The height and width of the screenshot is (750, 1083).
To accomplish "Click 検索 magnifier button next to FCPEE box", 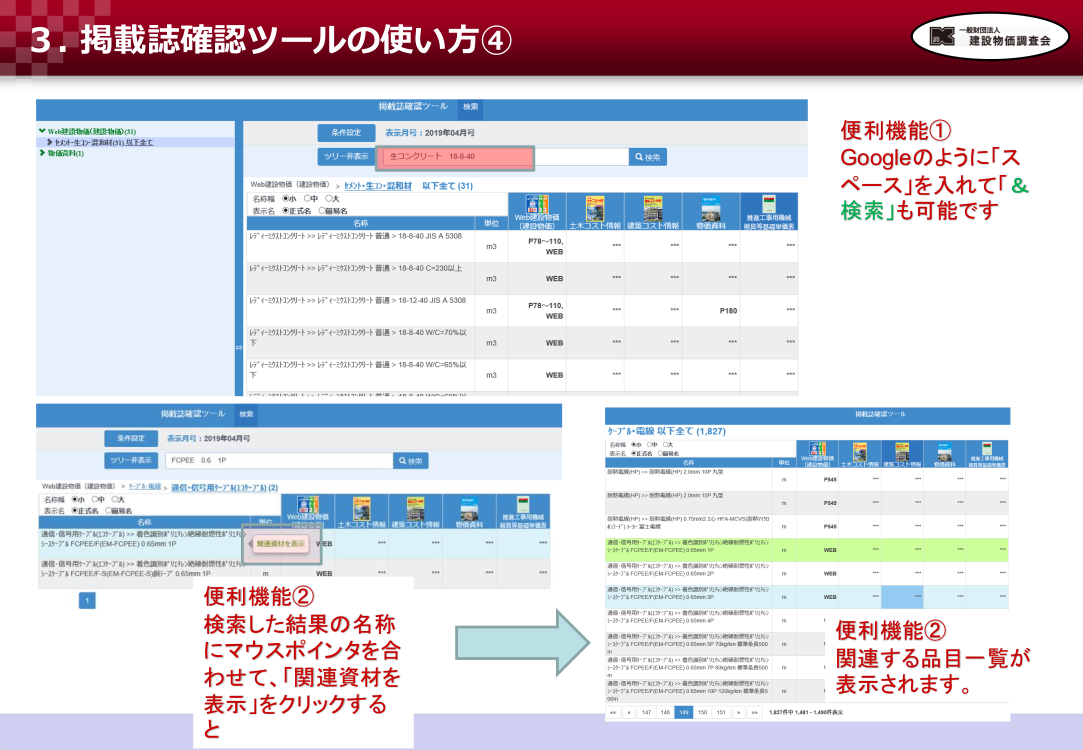I will pyautogui.click(x=411, y=461).
